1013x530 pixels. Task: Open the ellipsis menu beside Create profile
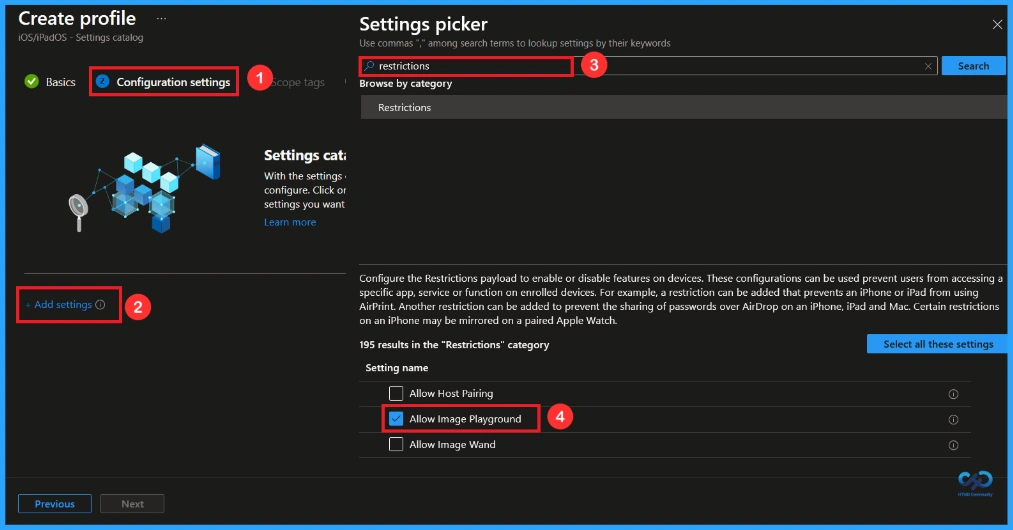[x=161, y=19]
